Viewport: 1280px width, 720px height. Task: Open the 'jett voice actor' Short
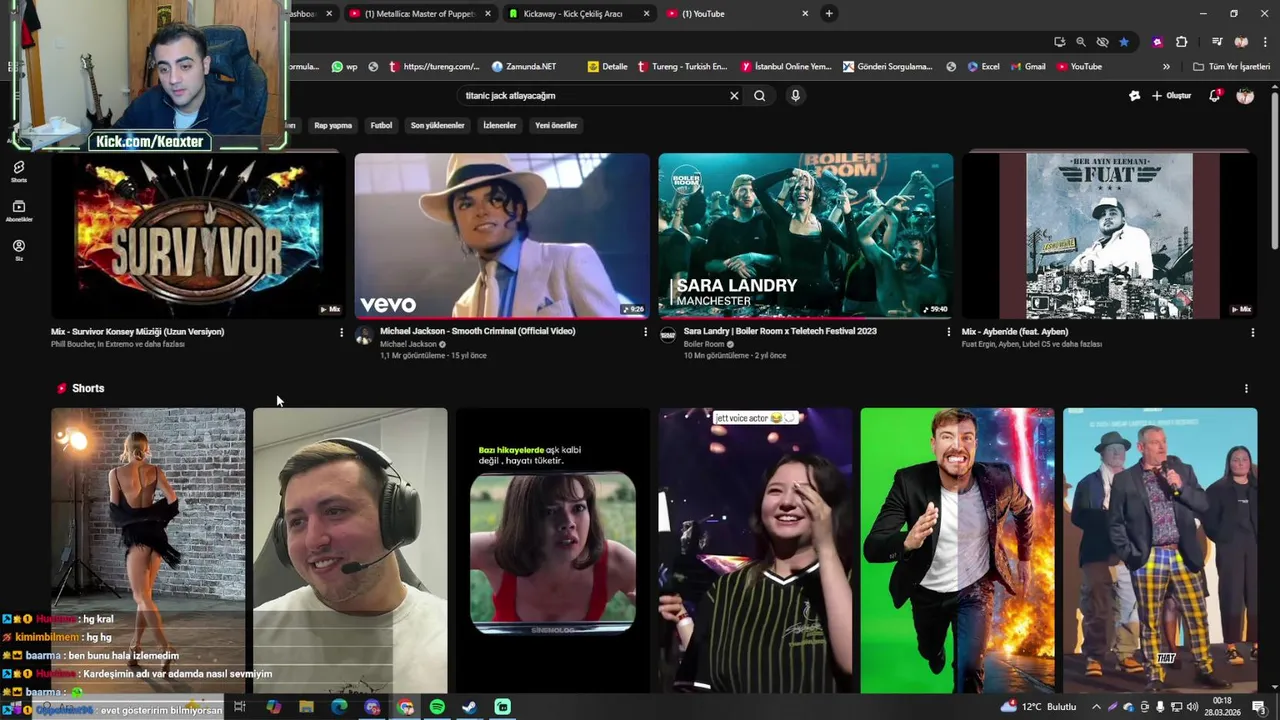(x=755, y=550)
